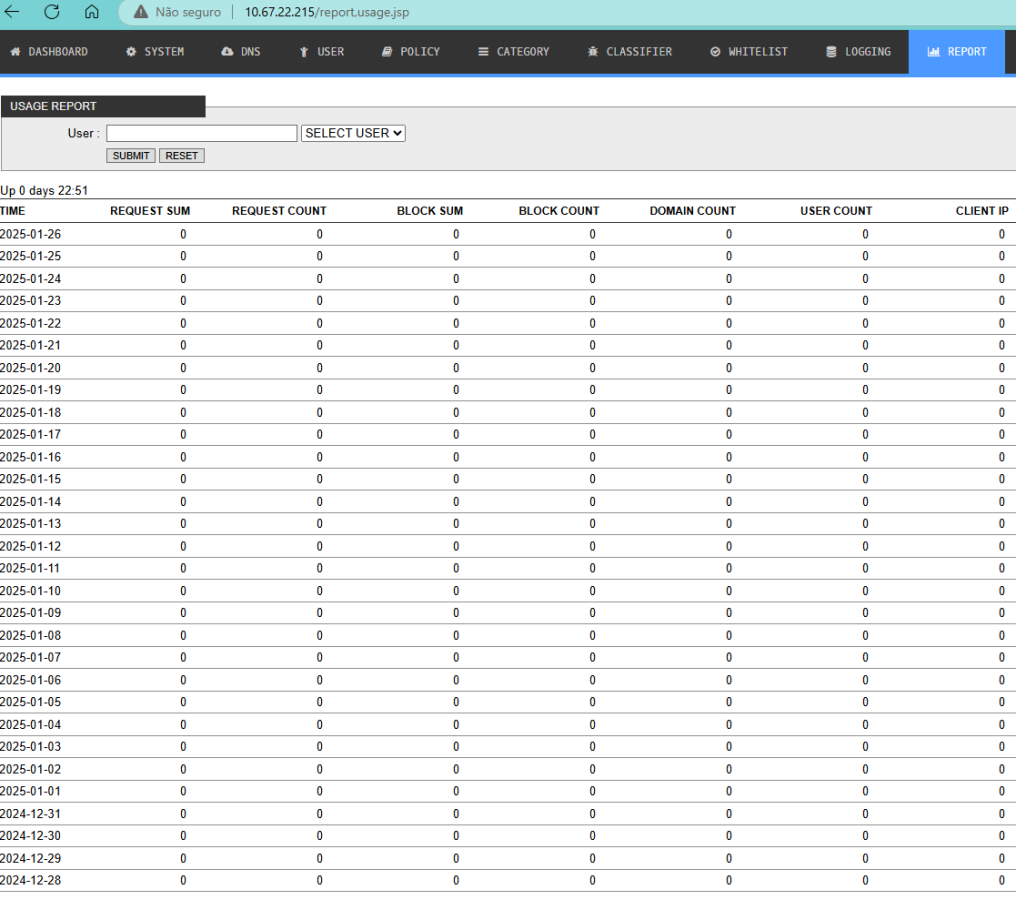
Task: Click the Policy book icon
Action: pos(387,52)
